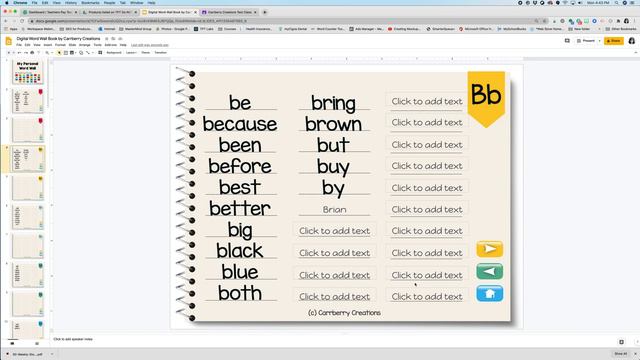
Task: Open the Google account avatar
Action: [631, 41]
